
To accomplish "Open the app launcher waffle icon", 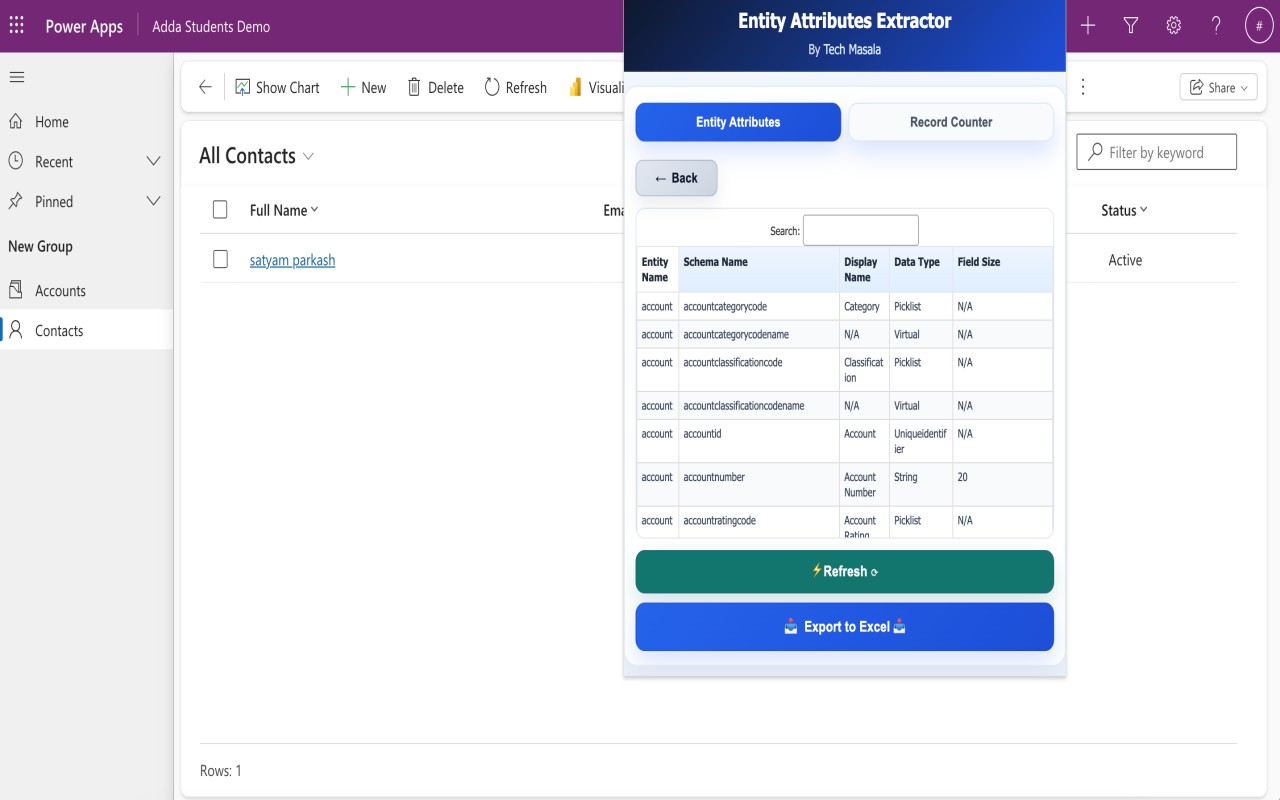I will [x=17, y=26].
